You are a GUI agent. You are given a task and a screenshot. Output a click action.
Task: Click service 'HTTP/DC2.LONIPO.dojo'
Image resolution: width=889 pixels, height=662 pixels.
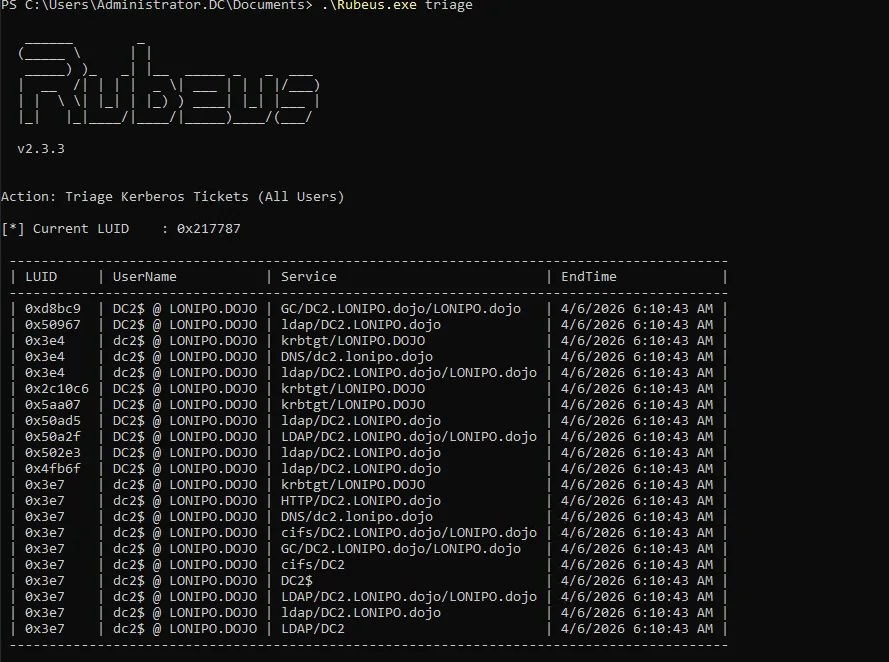(x=361, y=500)
